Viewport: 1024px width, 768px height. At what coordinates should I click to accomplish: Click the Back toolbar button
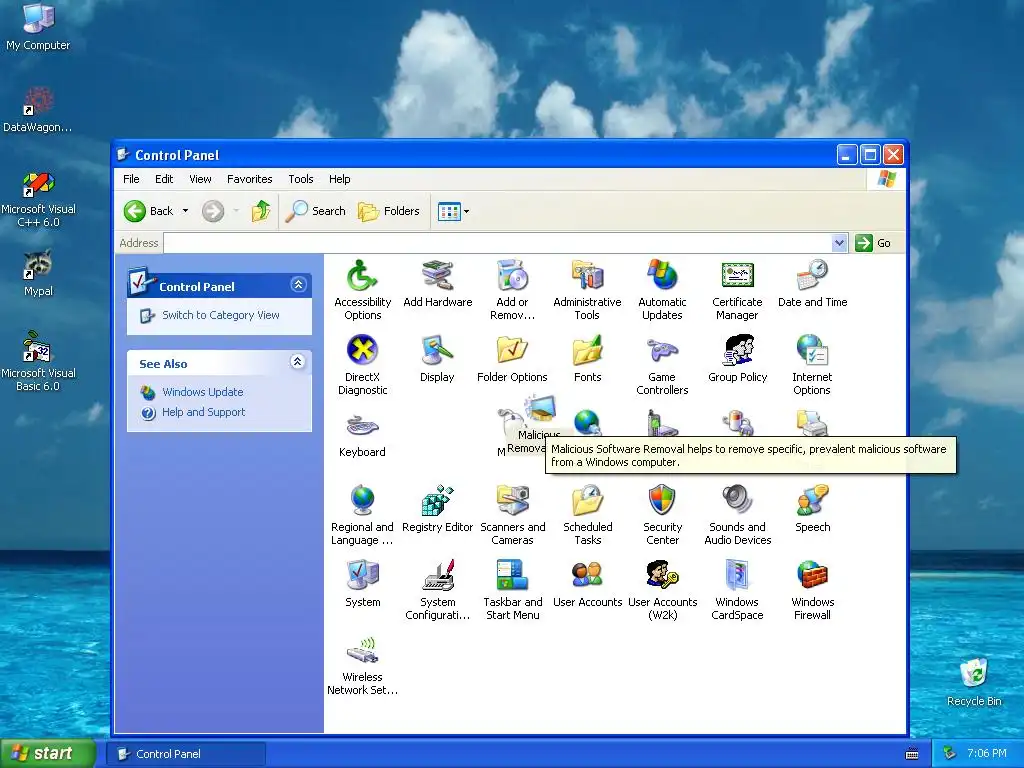149,211
